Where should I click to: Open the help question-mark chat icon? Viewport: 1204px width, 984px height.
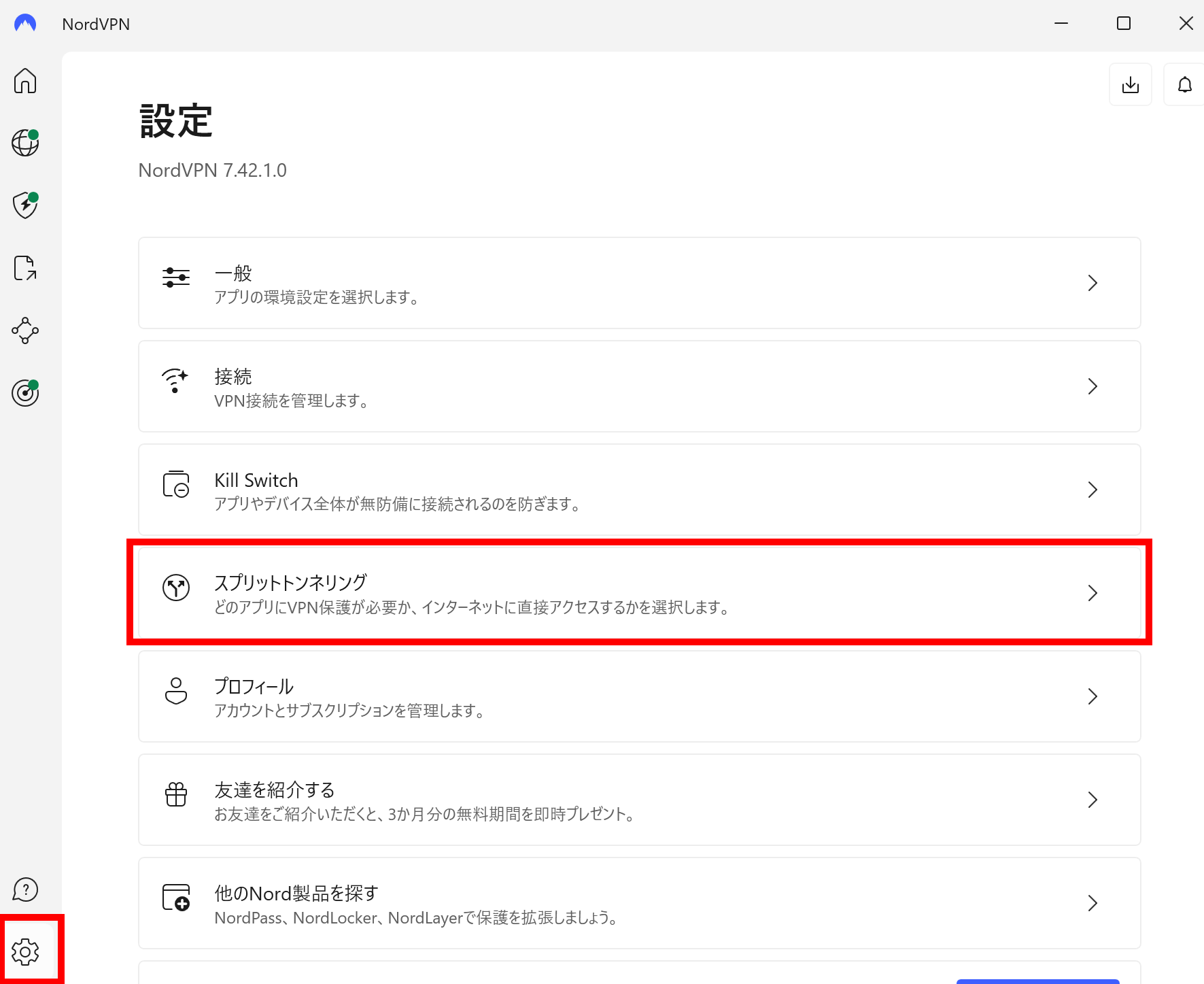click(x=25, y=889)
